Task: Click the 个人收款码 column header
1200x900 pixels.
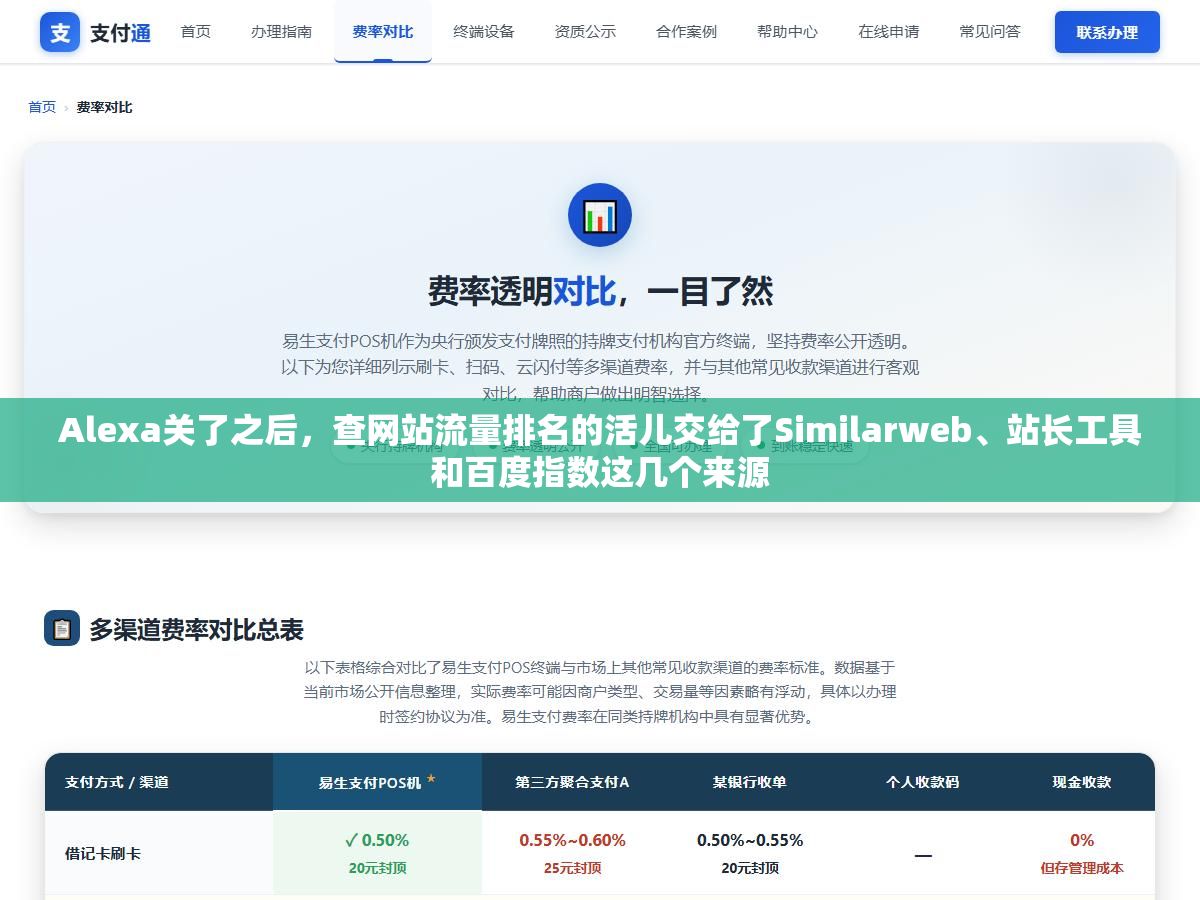Action: 922,782
